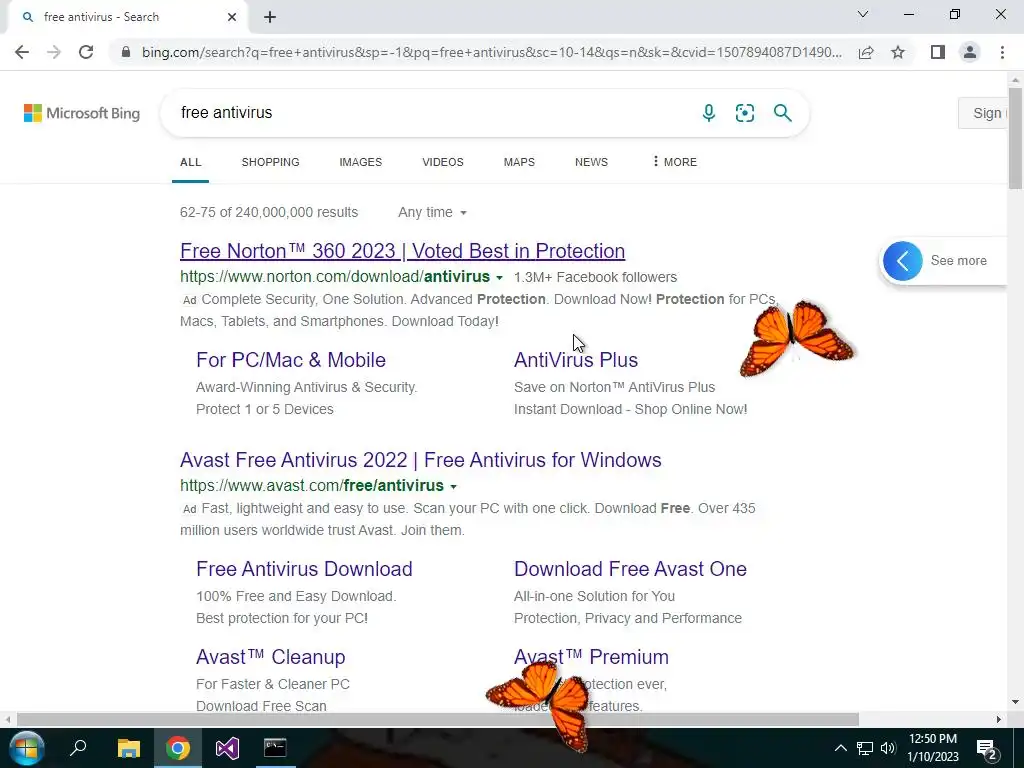Open the 'Free Antivirus Download' link
This screenshot has height=768, width=1024.
pos(304,569)
